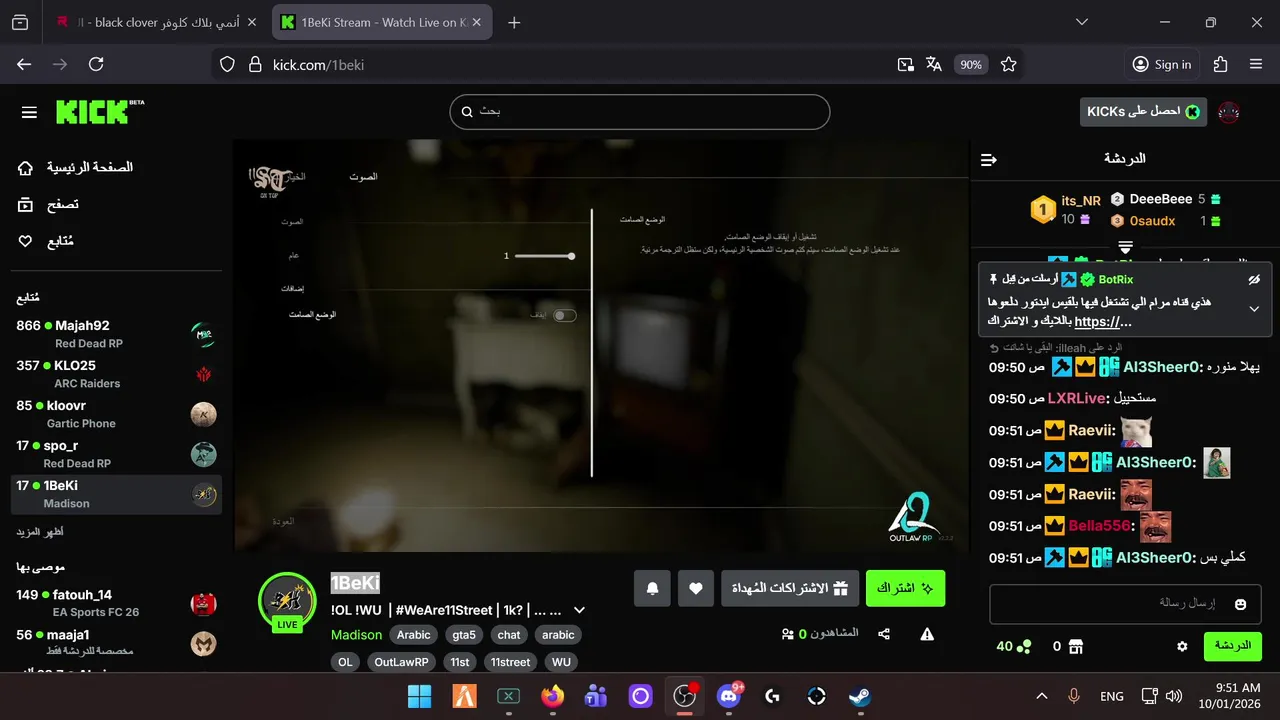Open the emoji picker in chat input
Viewport: 1280px width, 720px height.
coord(1241,604)
